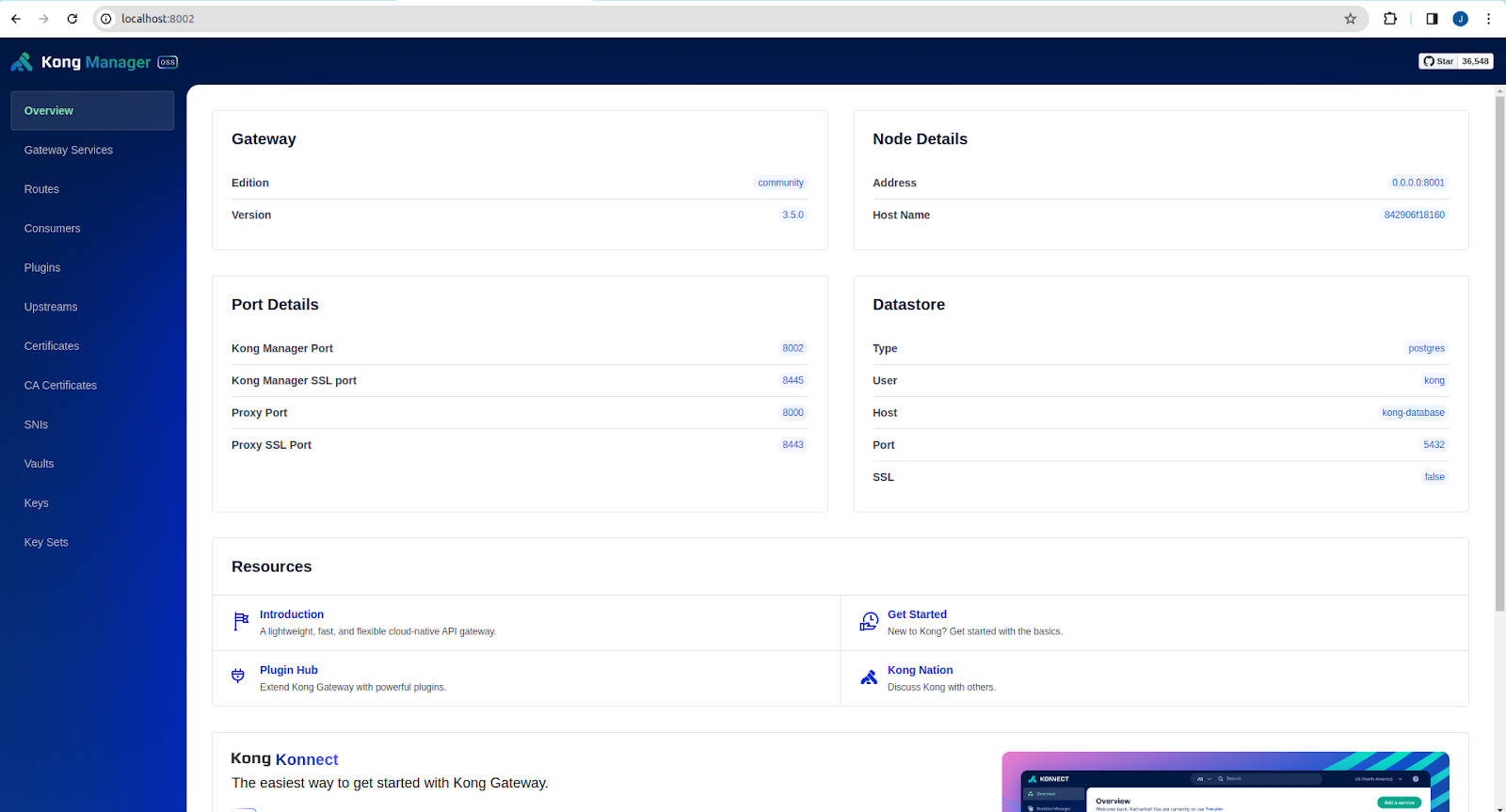
Task: Bookmark this page with the star icon
Action: coord(1351,19)
